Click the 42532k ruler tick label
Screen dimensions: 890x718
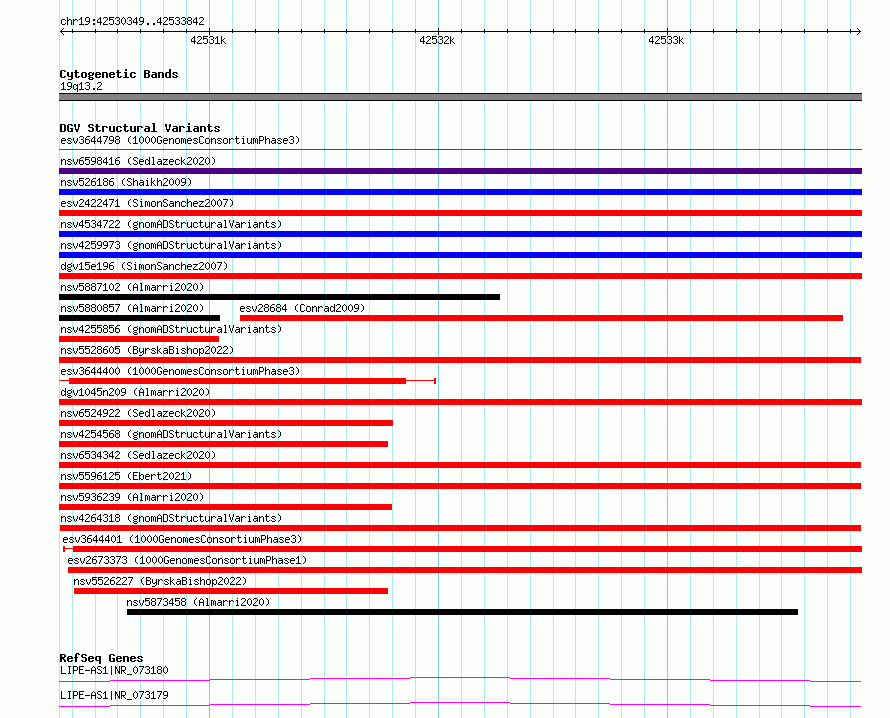click(437, 40)
